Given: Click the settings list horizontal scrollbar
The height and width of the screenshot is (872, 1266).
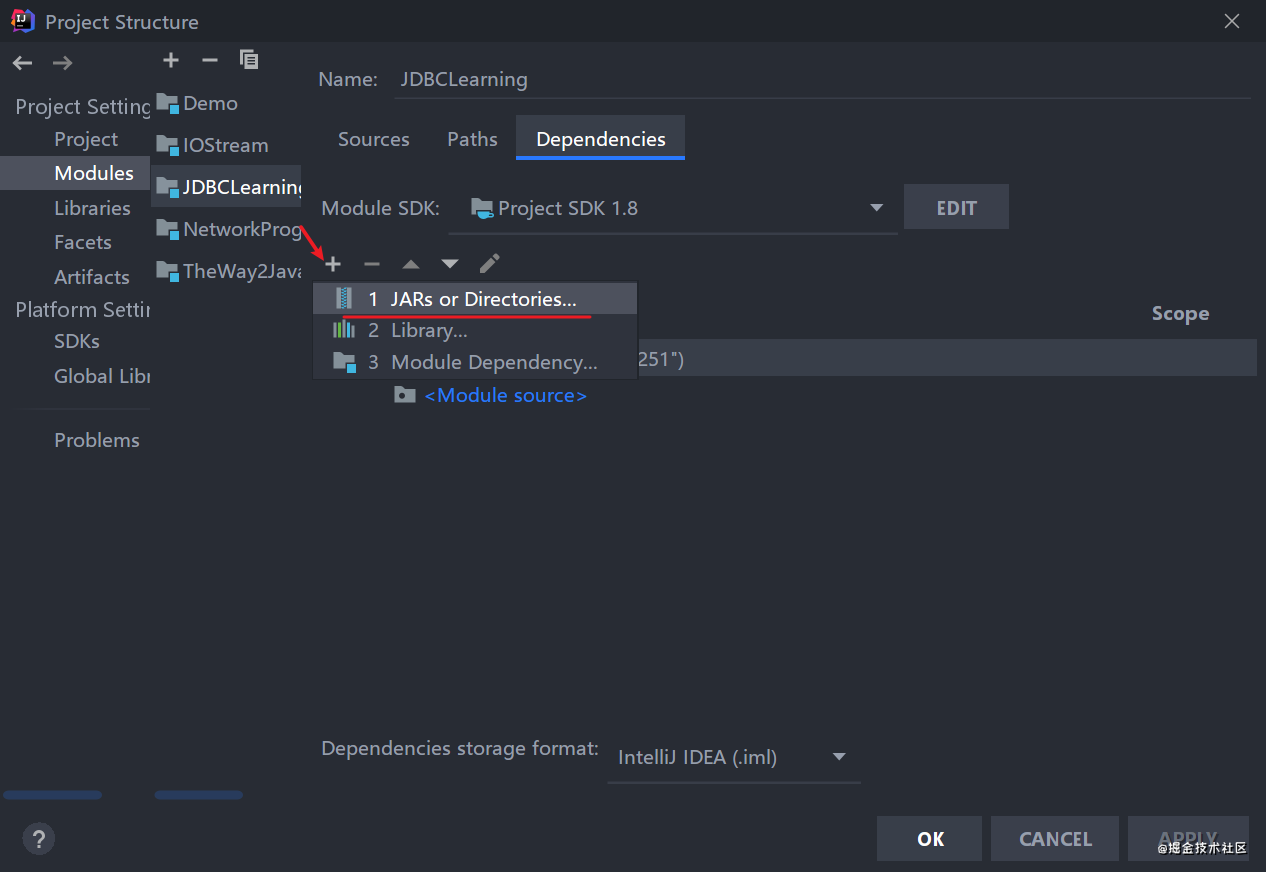Looking at the screenshot, I should pos(53,795).
